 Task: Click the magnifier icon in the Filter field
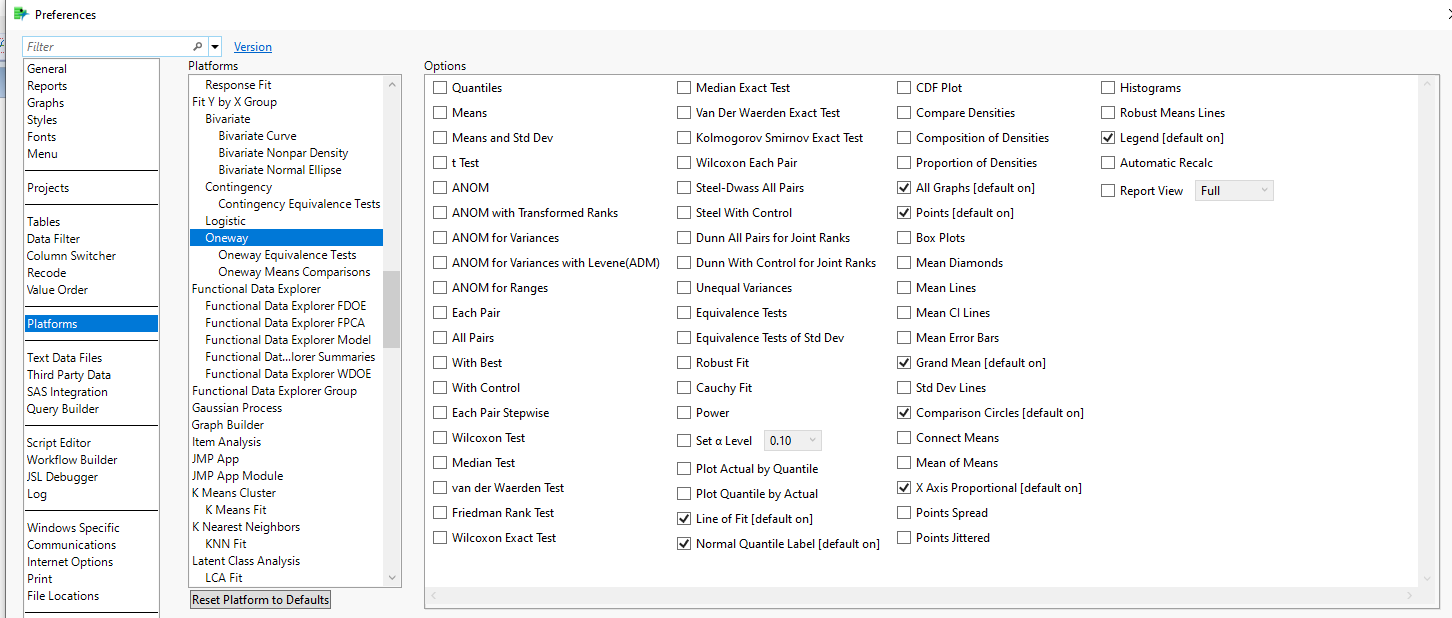(198, 47)
